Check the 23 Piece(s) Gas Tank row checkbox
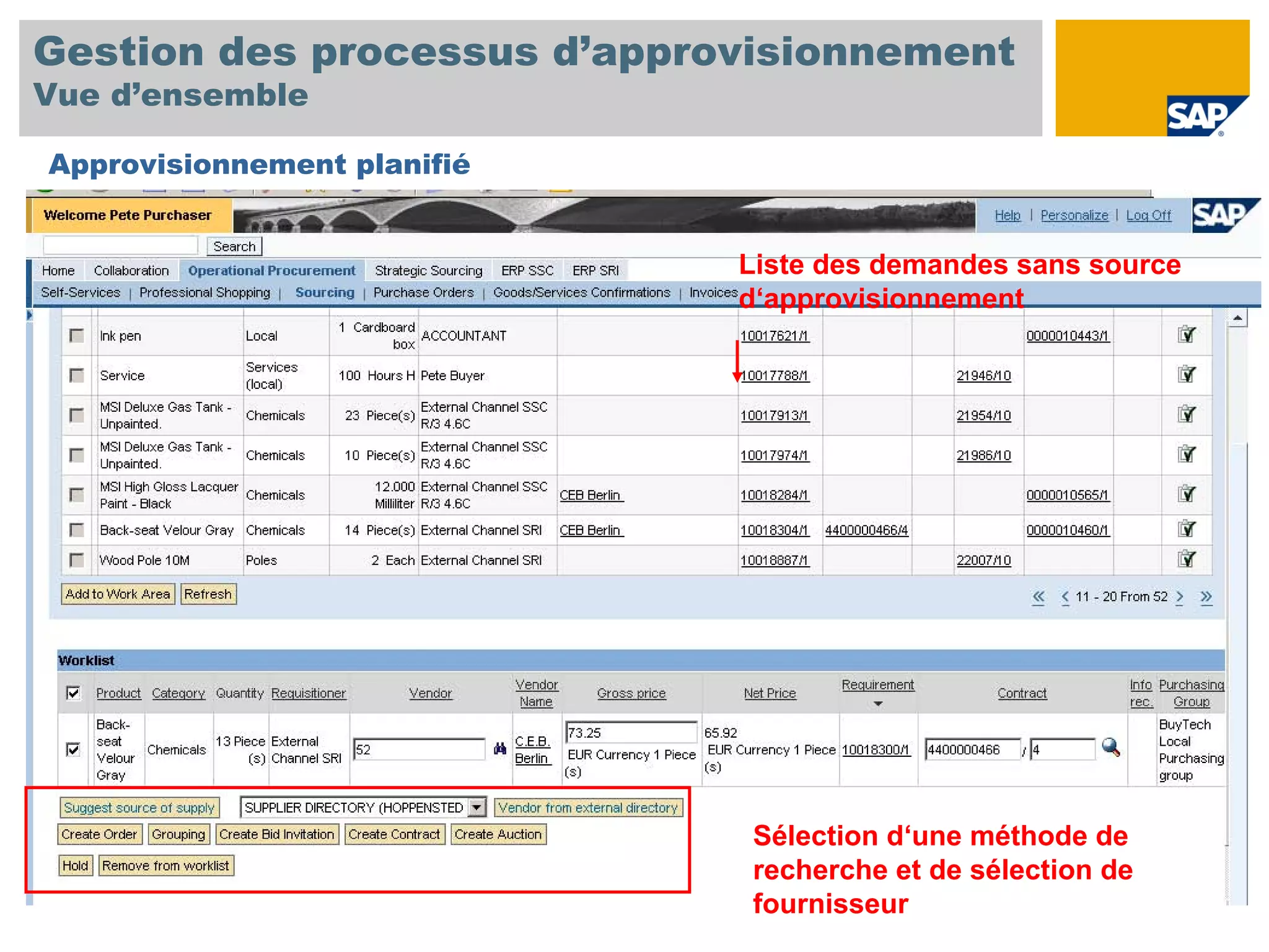This screenshot has width=1269, height=952. click(x=77, y=415)
